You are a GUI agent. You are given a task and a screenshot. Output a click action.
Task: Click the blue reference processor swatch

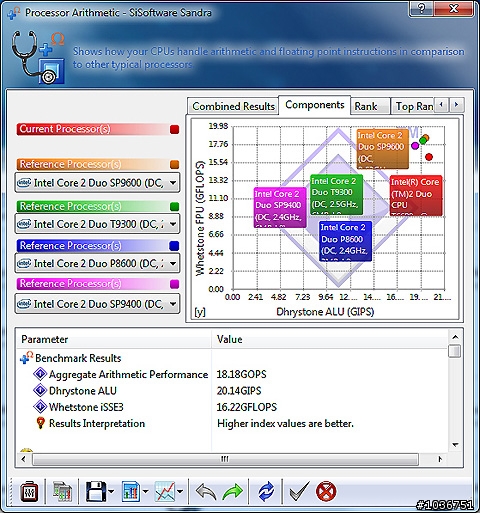pyautogui.click(x=174, y=246)
